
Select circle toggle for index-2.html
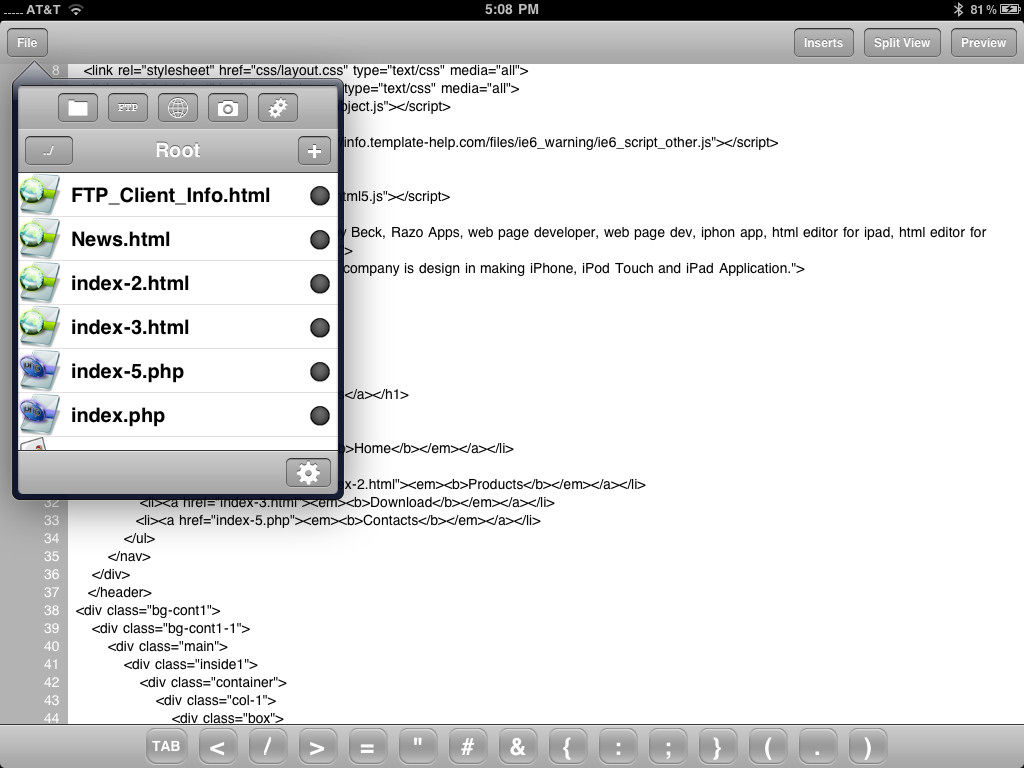point(319,283)
